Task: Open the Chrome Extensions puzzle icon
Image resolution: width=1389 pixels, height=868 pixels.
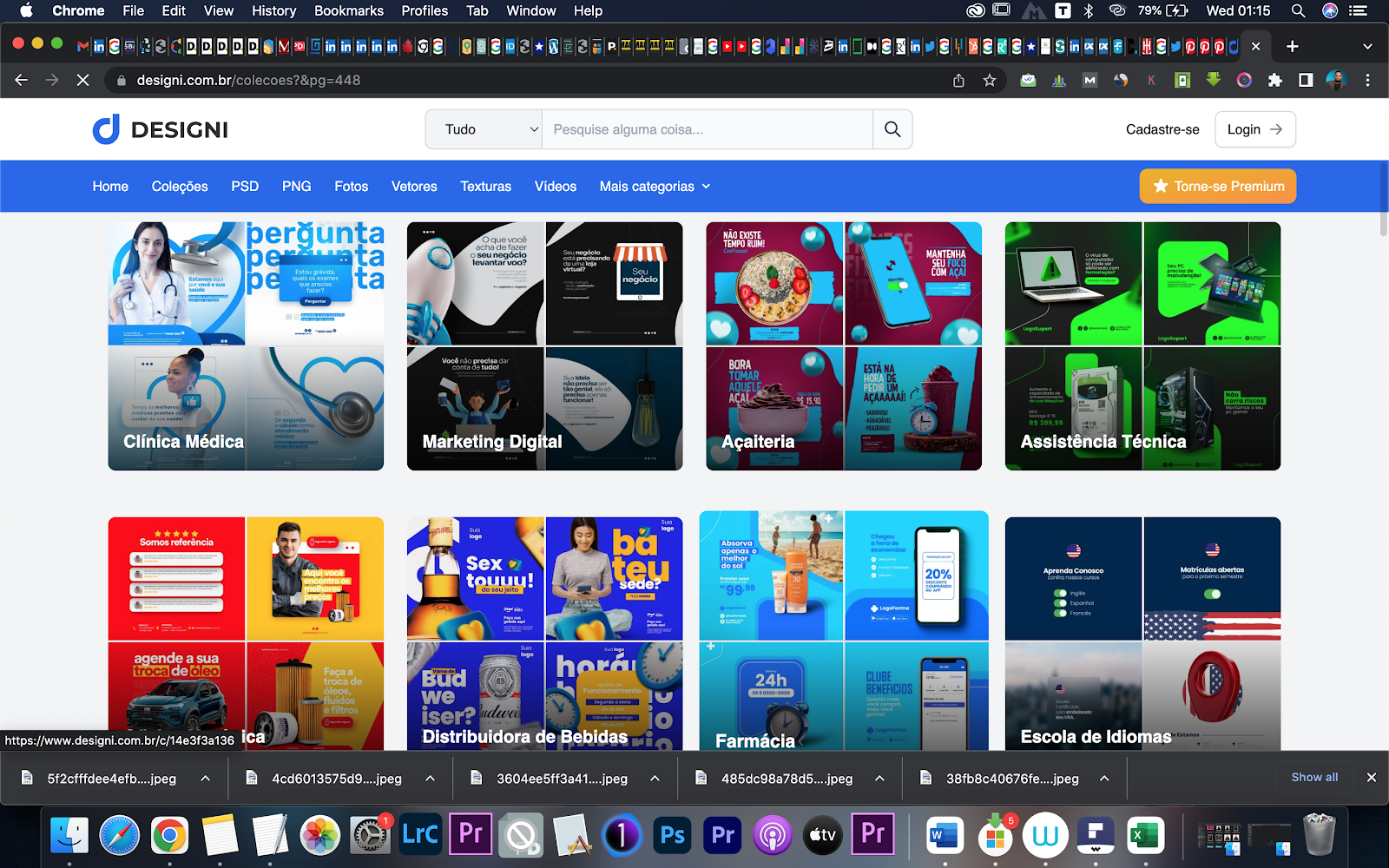Action: [1274, 80]
